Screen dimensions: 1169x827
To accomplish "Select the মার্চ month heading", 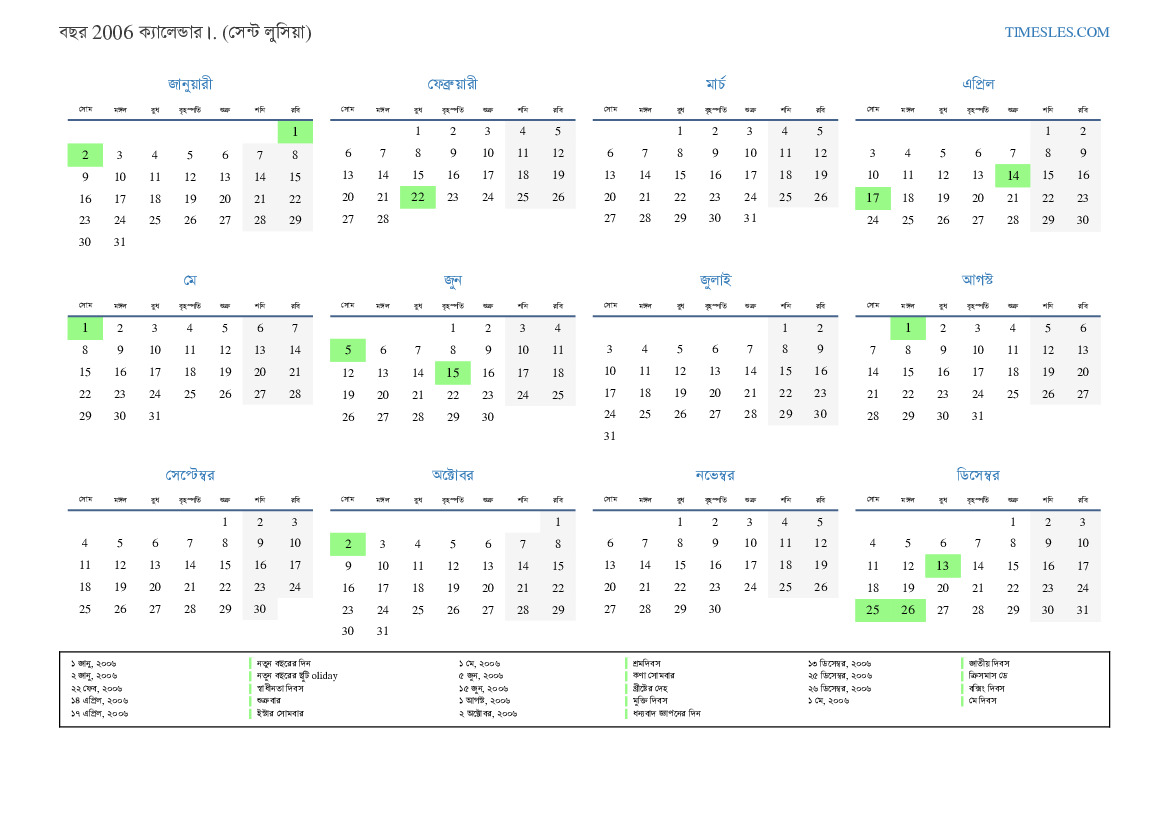I will 715,84.
